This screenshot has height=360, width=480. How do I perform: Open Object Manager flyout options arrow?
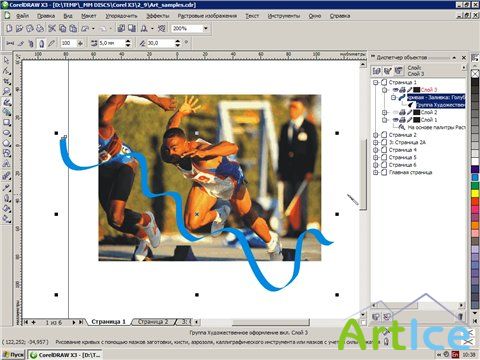point(463,68)
